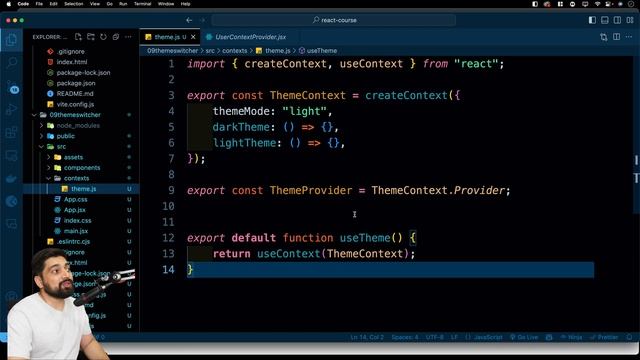The height and width of the screenshot is (360, 640).
Task: Open the Selection menu
Action: [74, 4]
